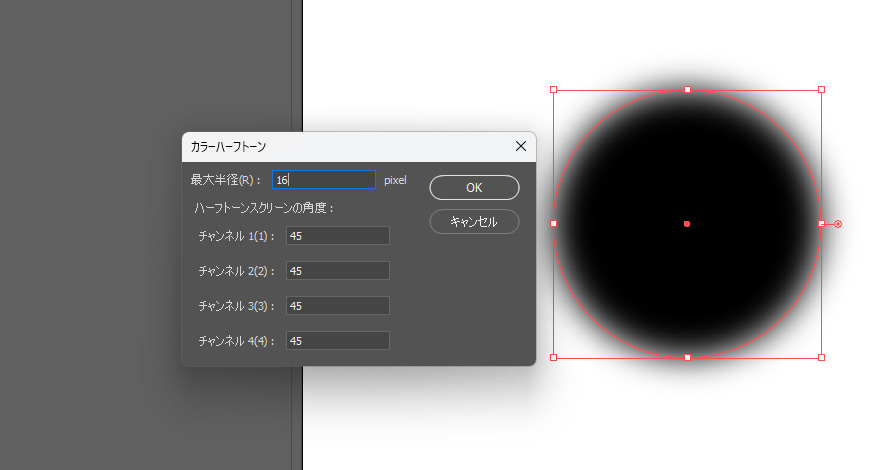Click the top-right bounding box handle

pyautogui.click(x=821, y=90)
